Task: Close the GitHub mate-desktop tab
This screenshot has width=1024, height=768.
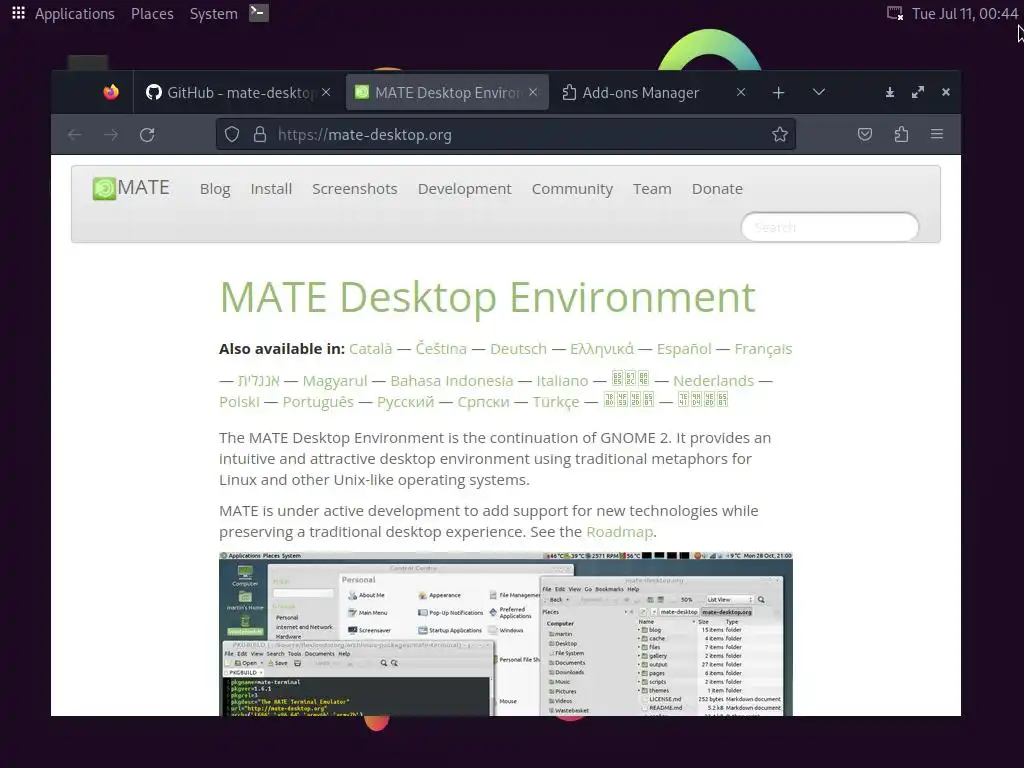Action: coord(326,92)
